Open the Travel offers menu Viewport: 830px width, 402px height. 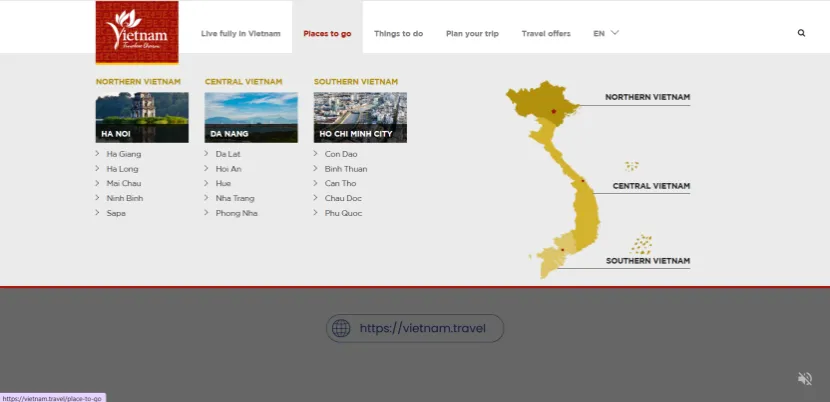[x=546, y=33]
